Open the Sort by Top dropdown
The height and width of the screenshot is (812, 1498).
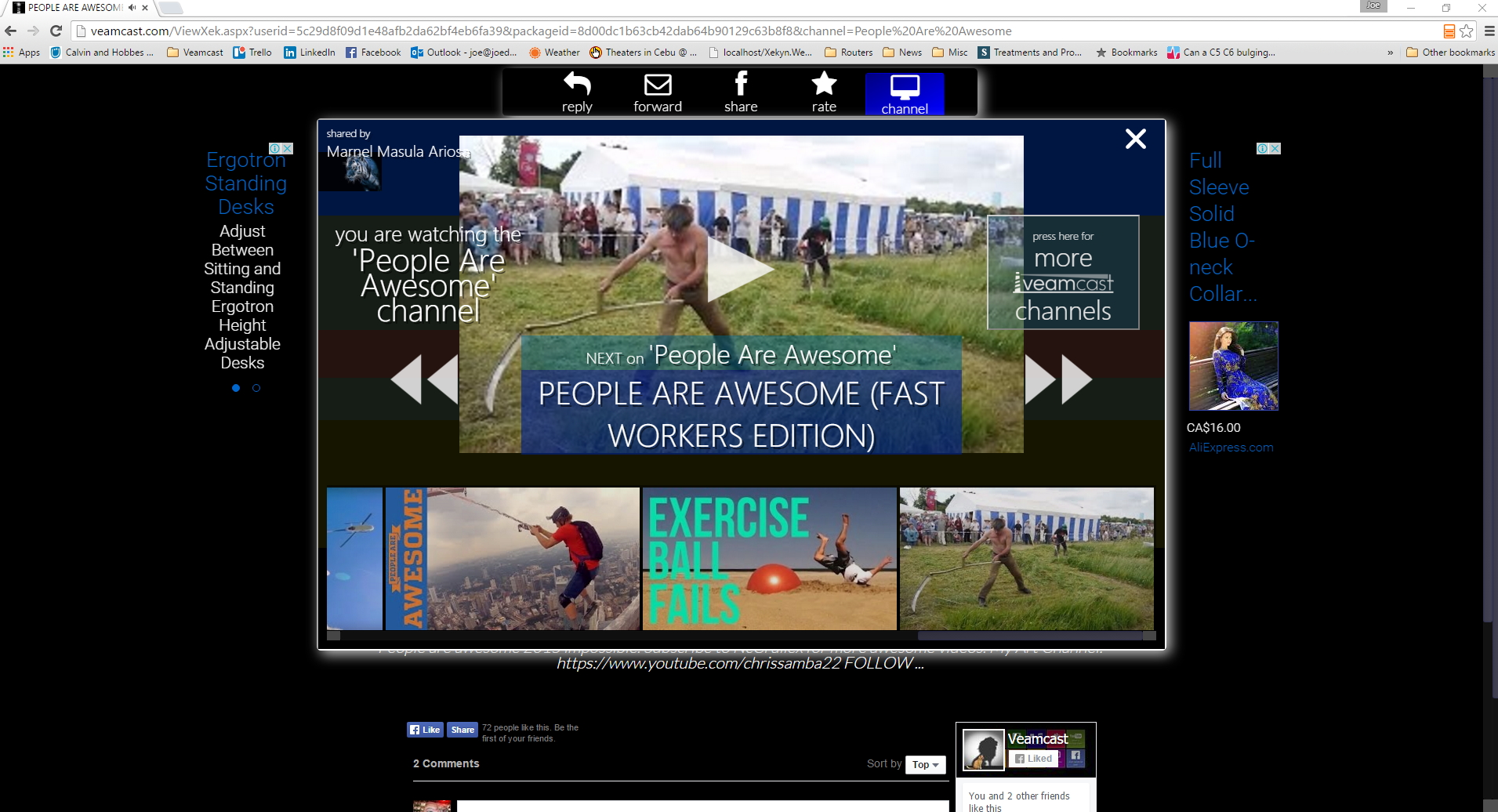pos(926,764)
